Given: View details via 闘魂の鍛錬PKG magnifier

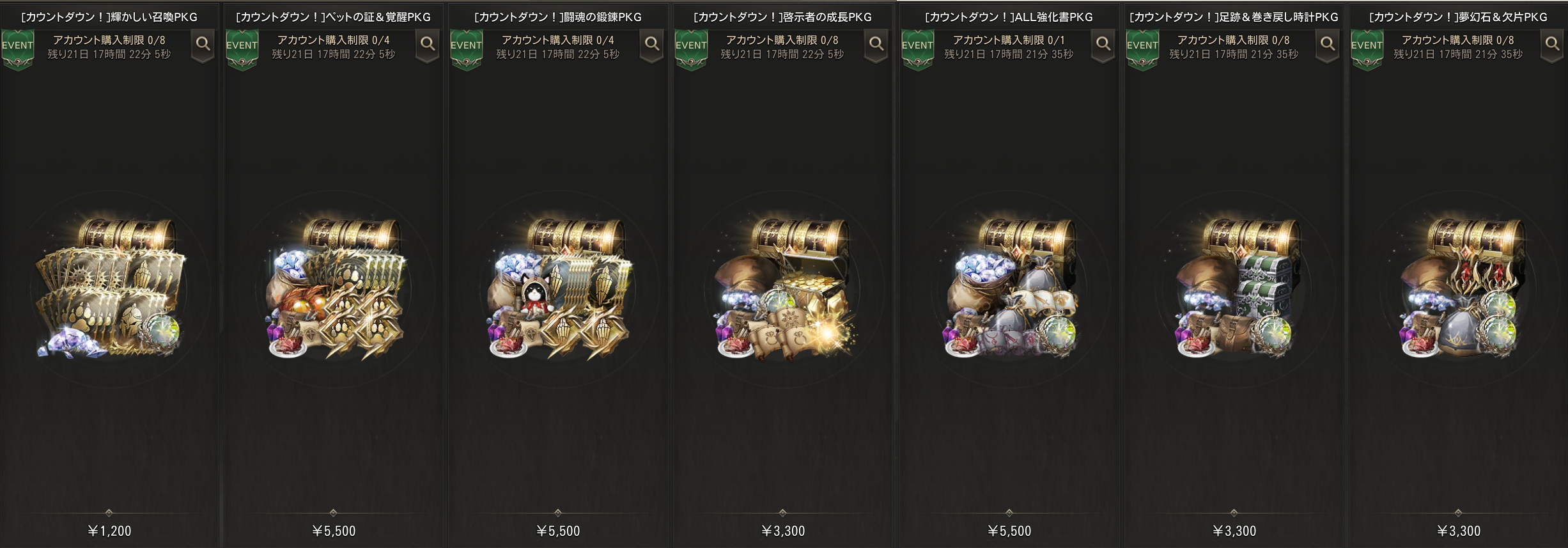Looking at the screenshot, I should [x=651, y=45].
